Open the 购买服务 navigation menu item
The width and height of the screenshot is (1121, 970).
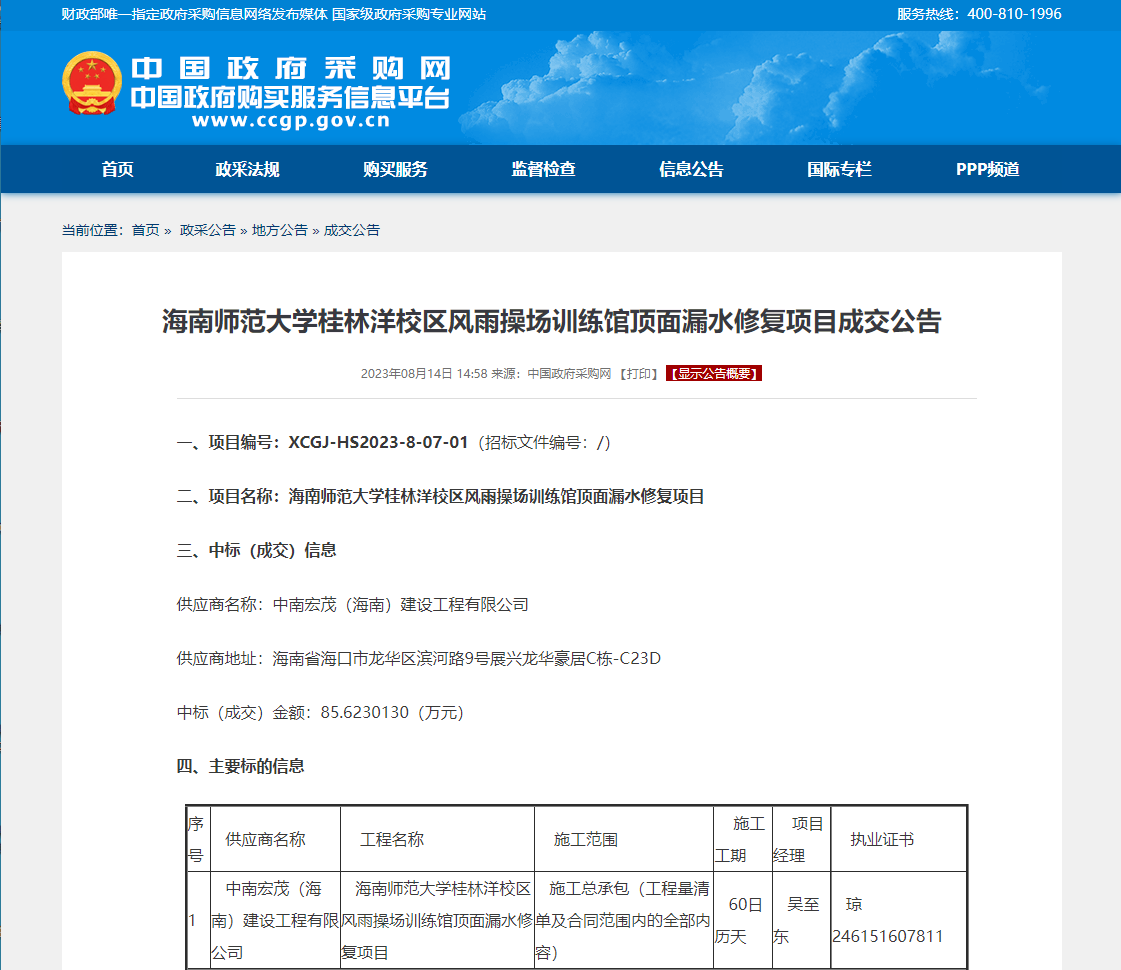pyautogui.click(x=395, y=169)
